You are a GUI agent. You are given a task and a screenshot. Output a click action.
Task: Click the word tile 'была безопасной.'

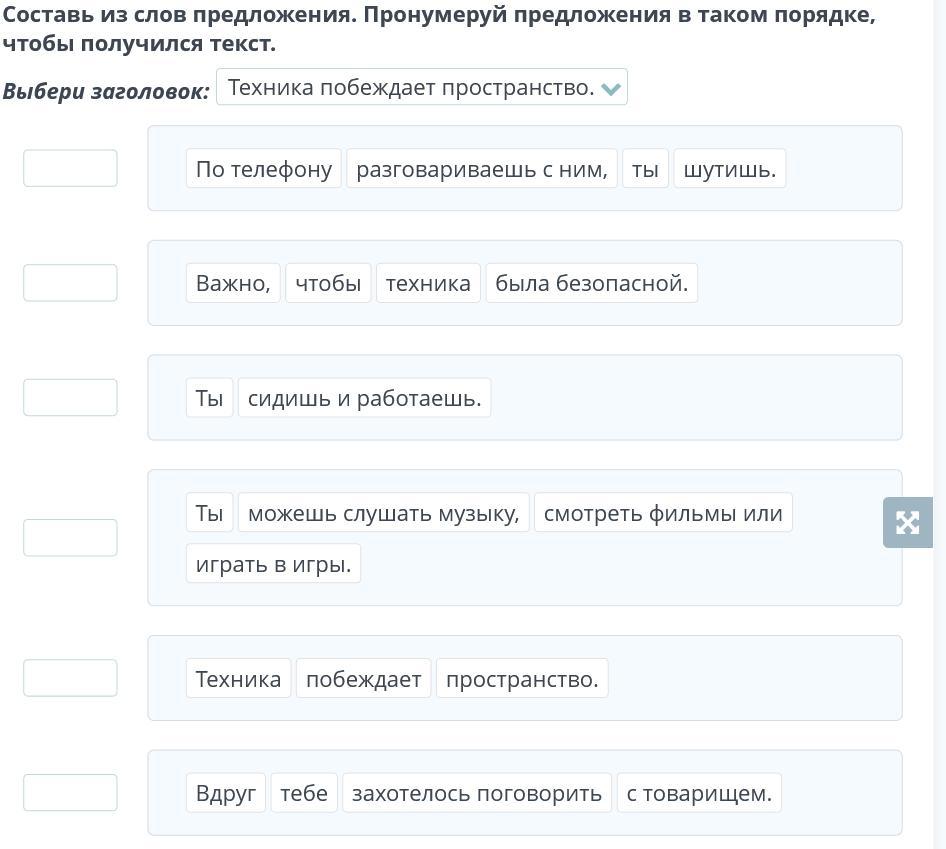(591, 283)
